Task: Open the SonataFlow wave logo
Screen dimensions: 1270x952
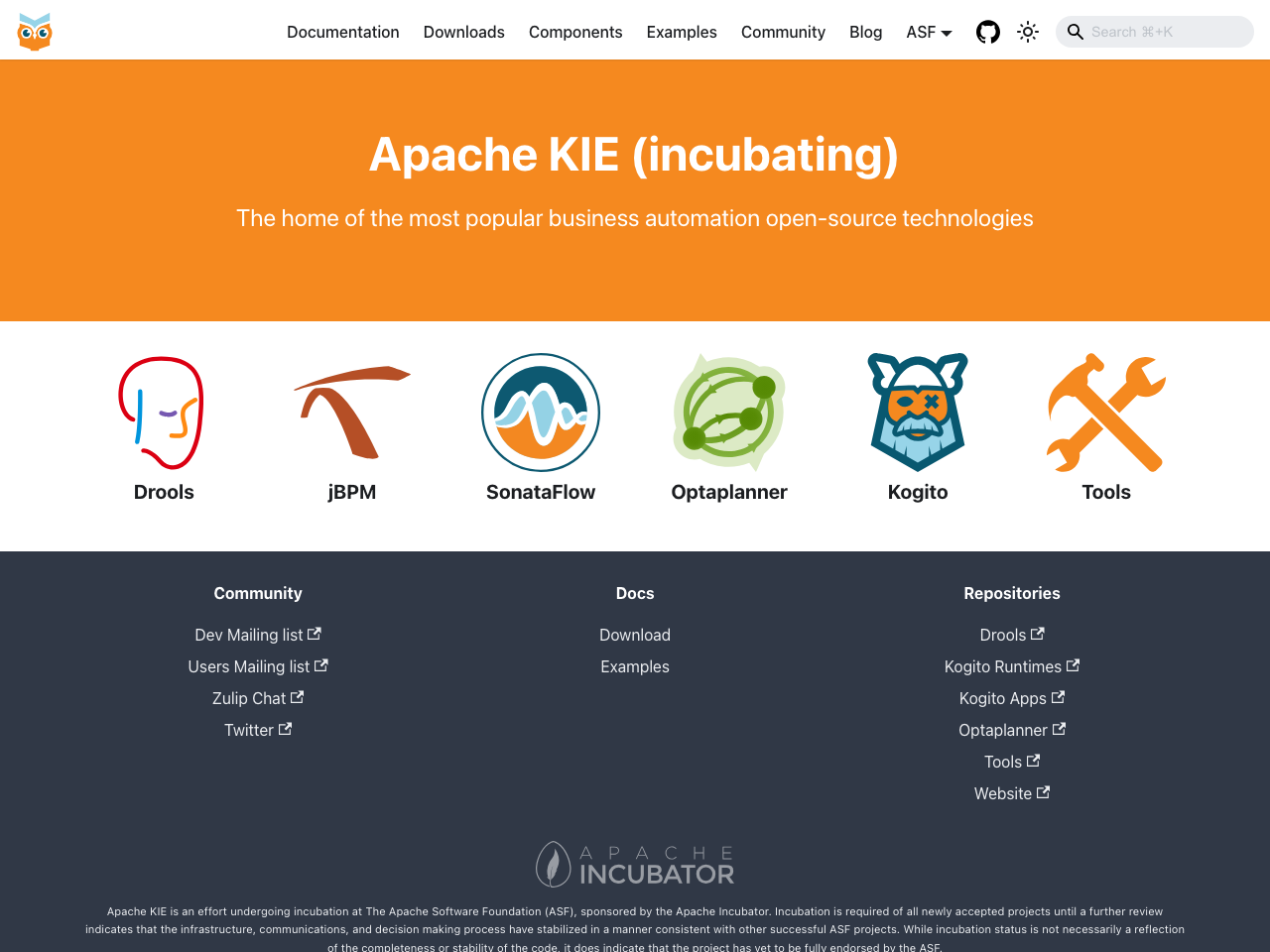Action: (x=541, y=413)
